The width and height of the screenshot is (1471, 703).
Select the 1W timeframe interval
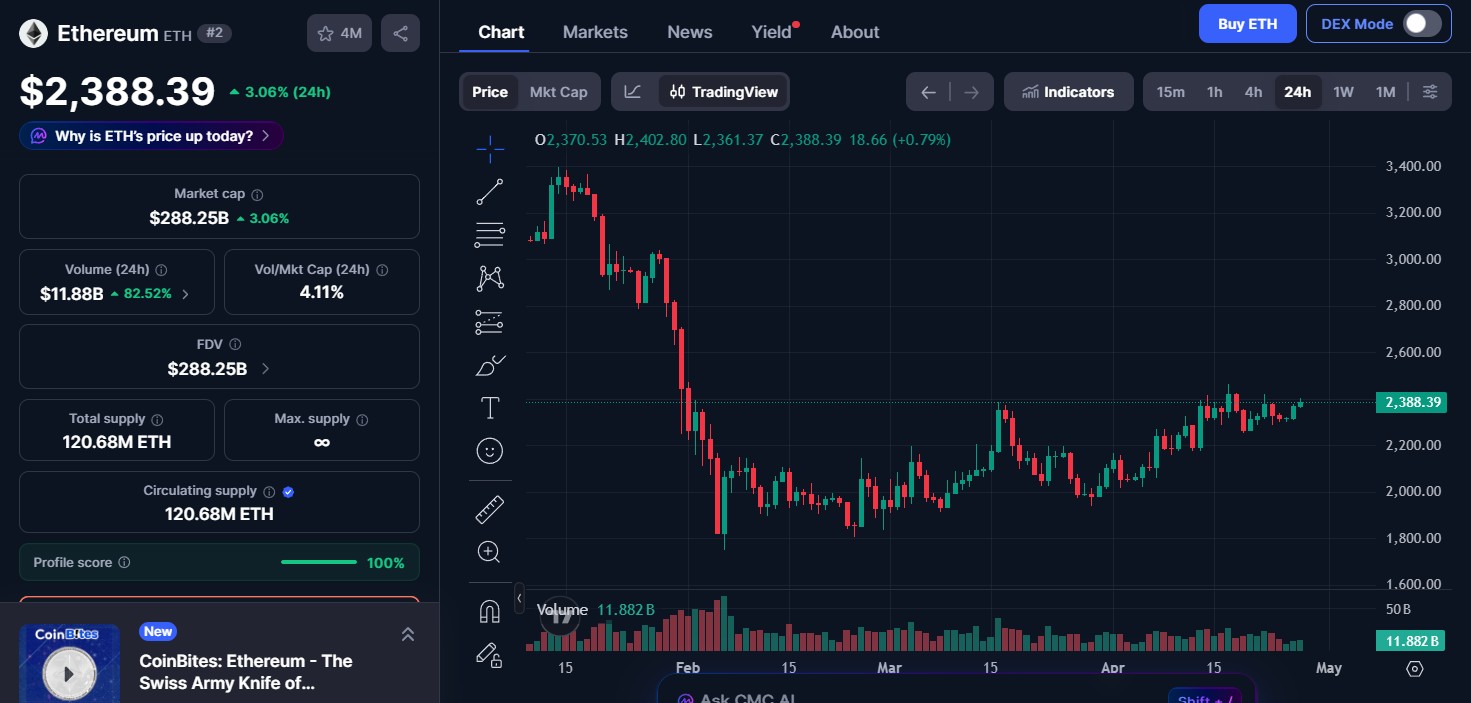[1343, 91]
